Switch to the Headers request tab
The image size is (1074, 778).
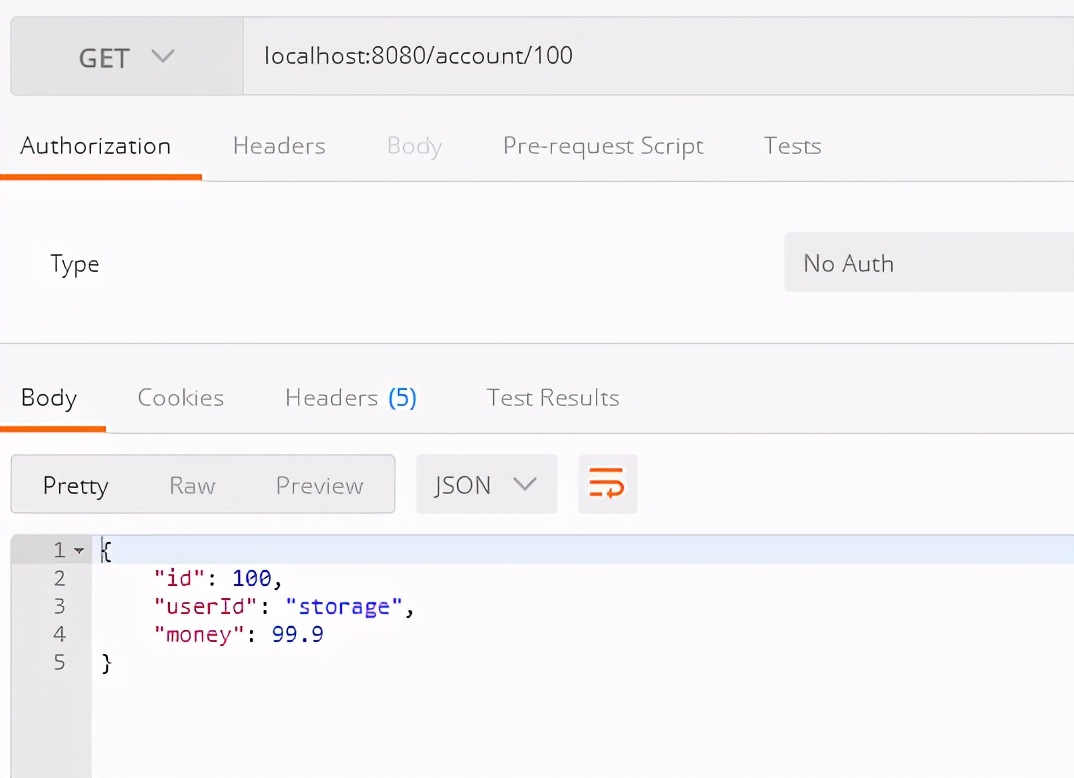pyautogui.click(x=279, y=146)
